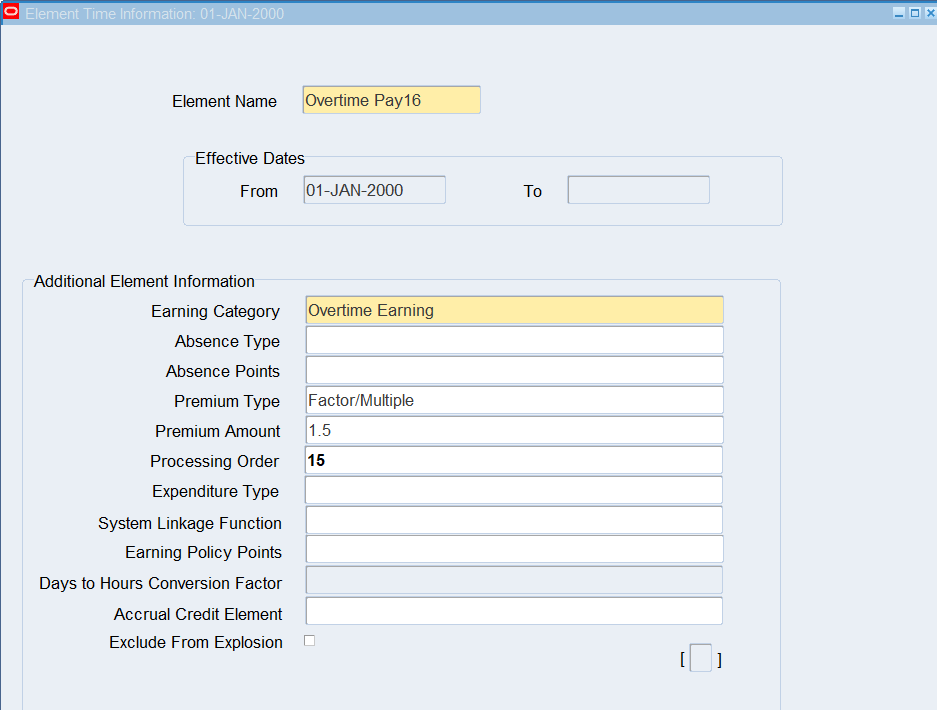Screen dimensions: 937x710
Task: Click the Processing Order field
Action: coord(514,460)
